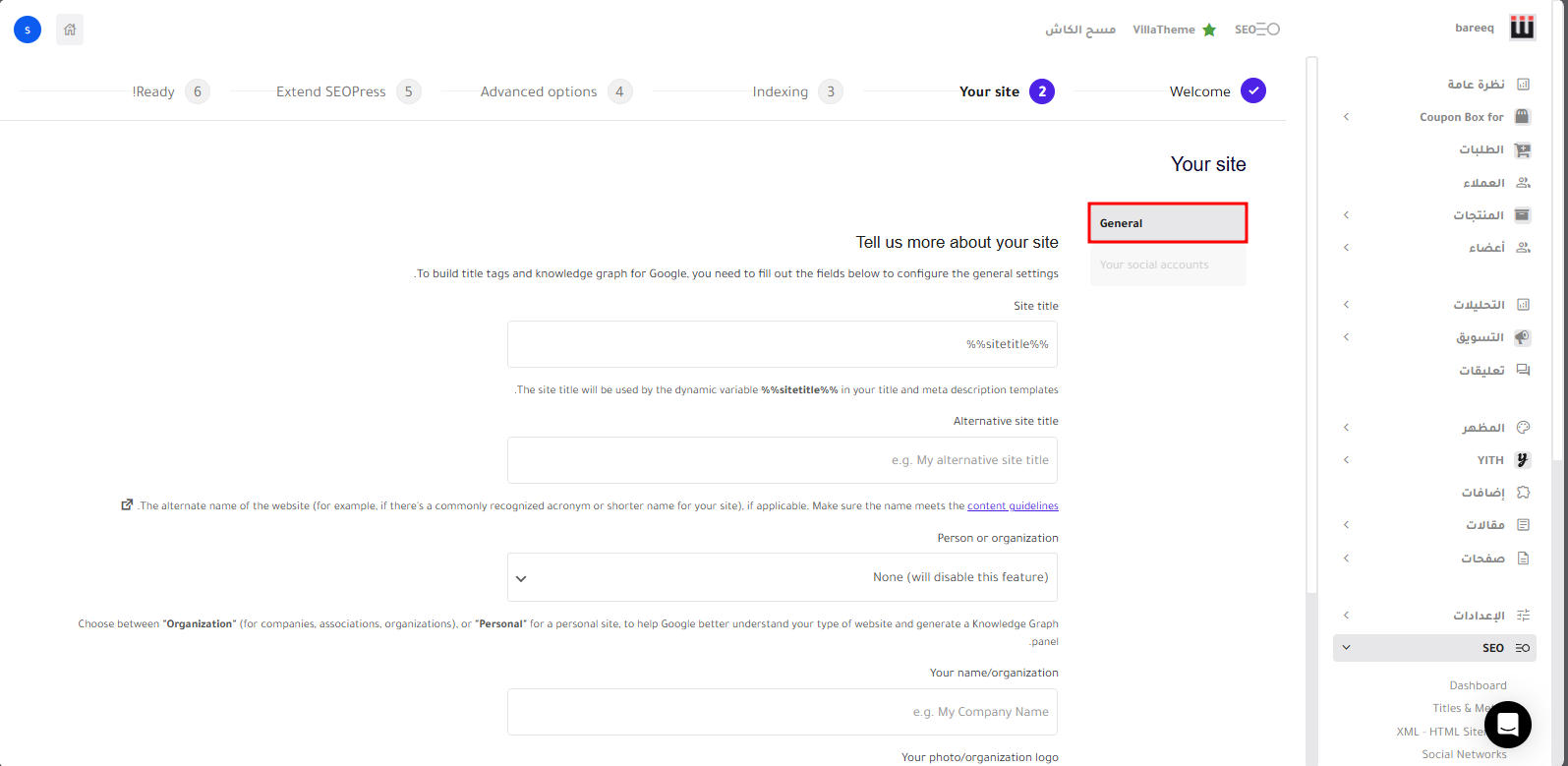Open the blue user avatar menu
This screenshot has height=766, width=1568.
[28, 29]
